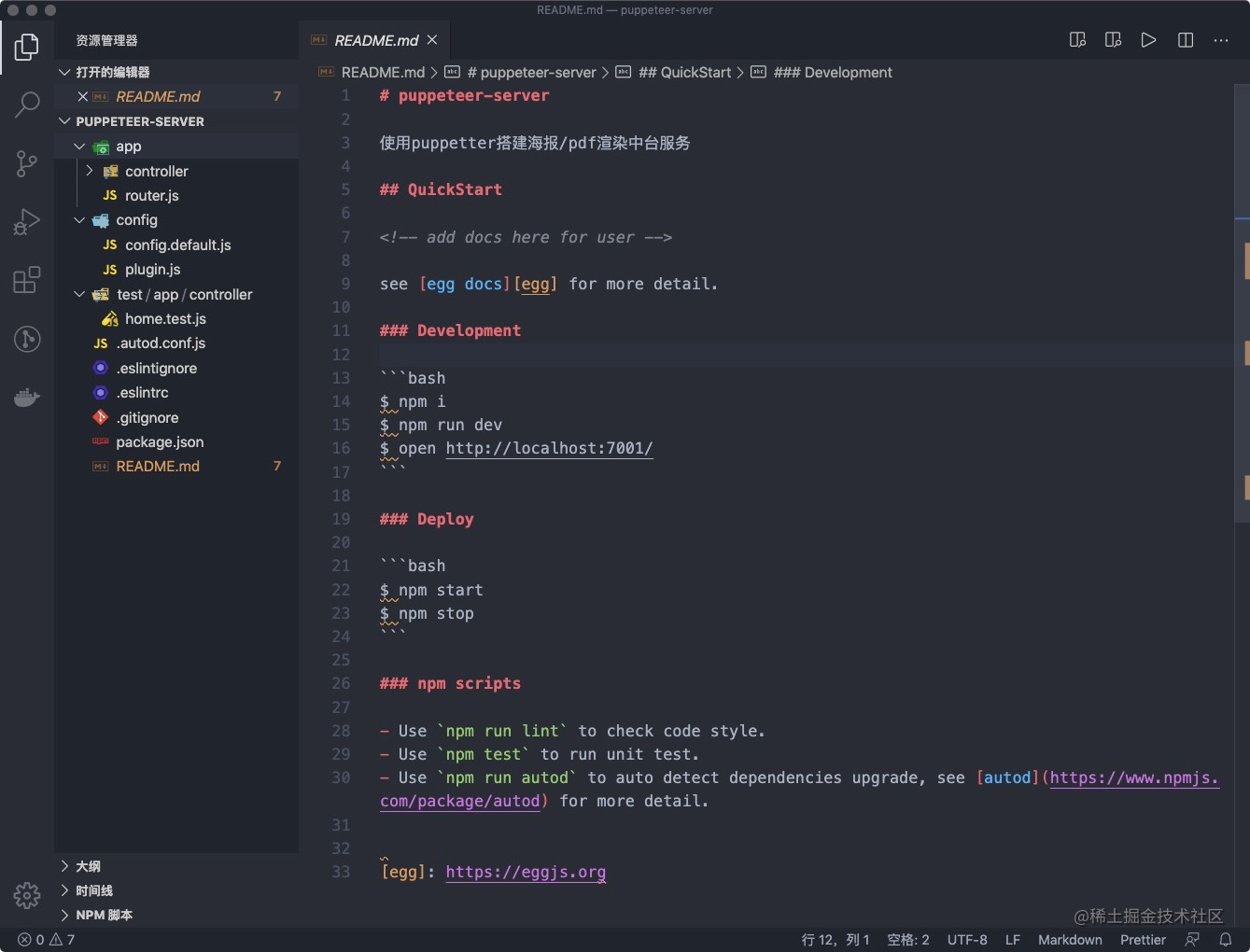Open the Explorer view in activity bar
Viewport: 1250px width, 952px height.
(27, 47)
